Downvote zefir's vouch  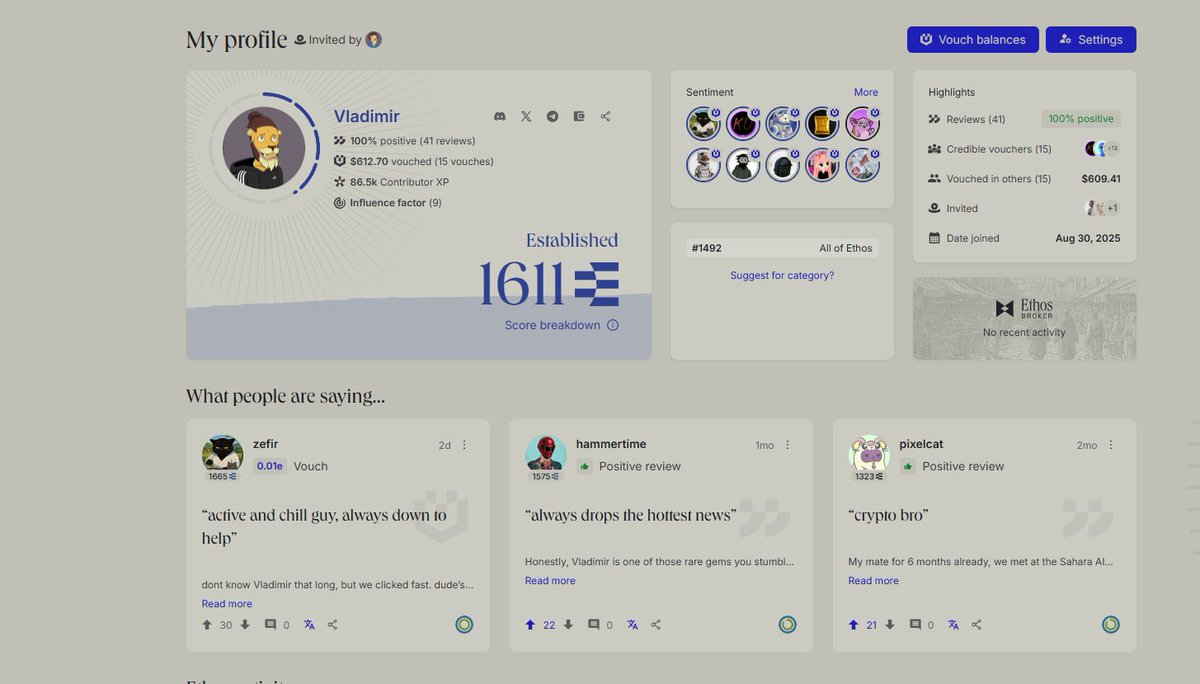tap(245, 625)
